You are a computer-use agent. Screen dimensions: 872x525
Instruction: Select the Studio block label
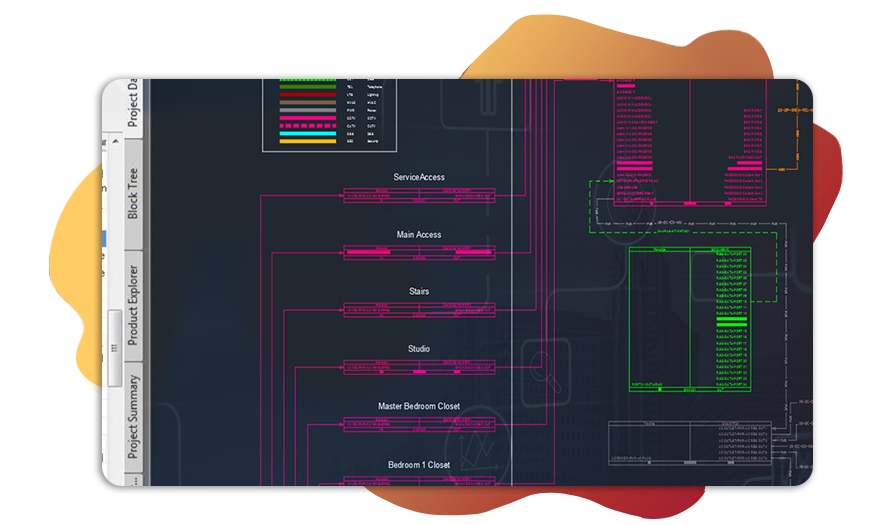419,349
